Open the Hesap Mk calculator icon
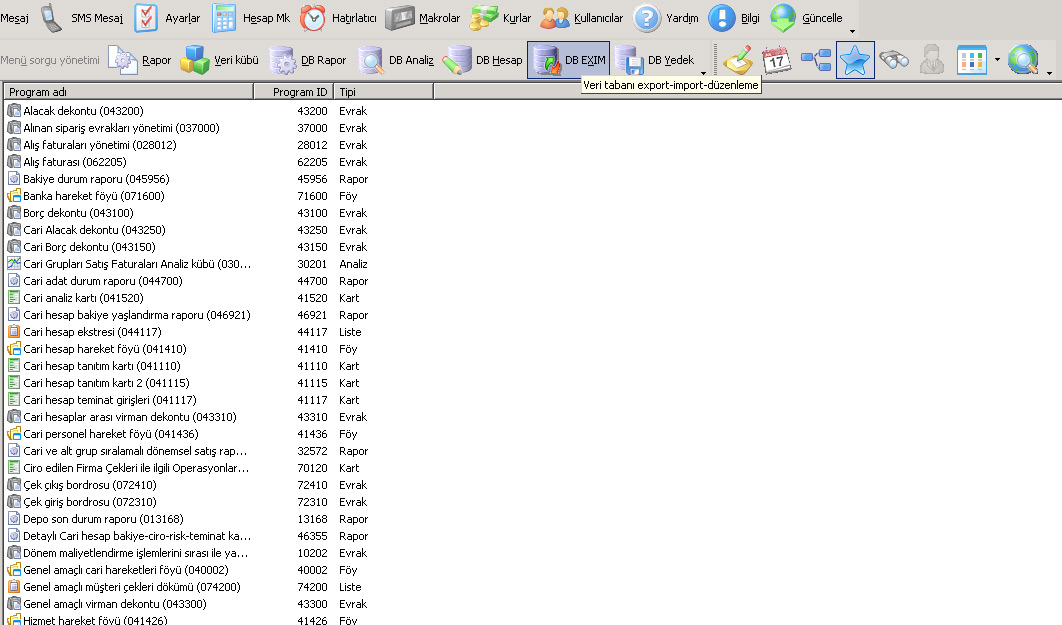This screenshot has width=1062, height=625. (224, 18)
